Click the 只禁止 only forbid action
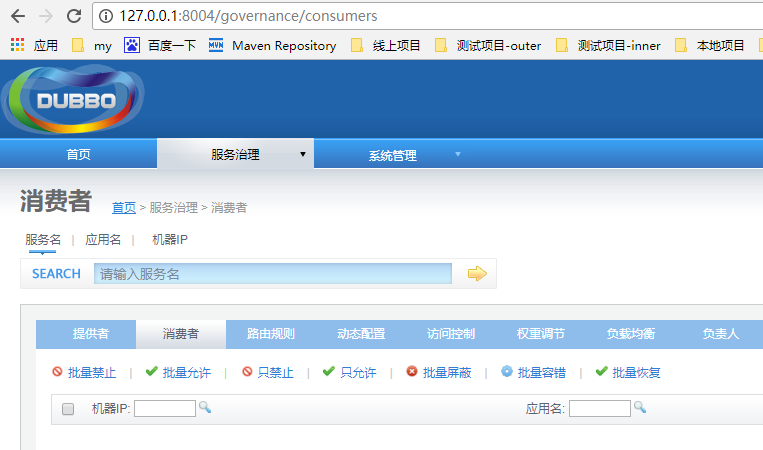Viewport: 763px width, 450px height. coord(268,373)
